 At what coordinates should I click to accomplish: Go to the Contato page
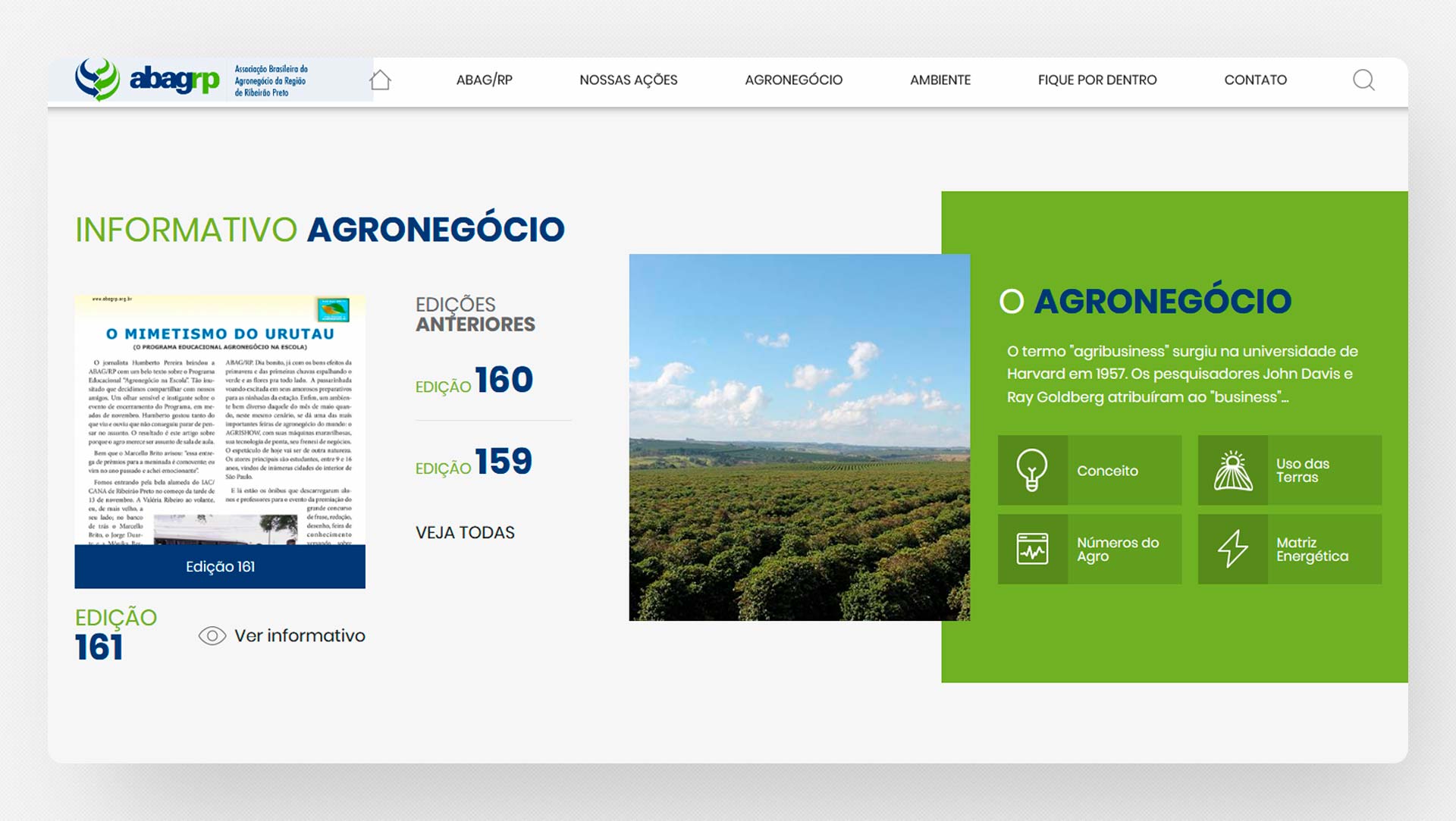point(1255,80)
